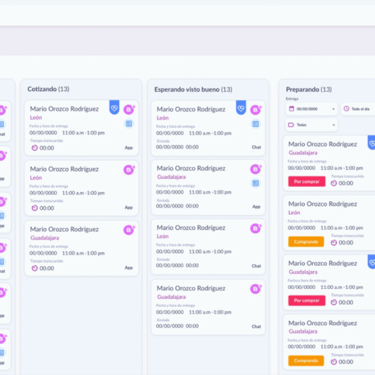Open the Todos filter dropdown
Screen dimensions: 375x375
(x=311, y=125)
